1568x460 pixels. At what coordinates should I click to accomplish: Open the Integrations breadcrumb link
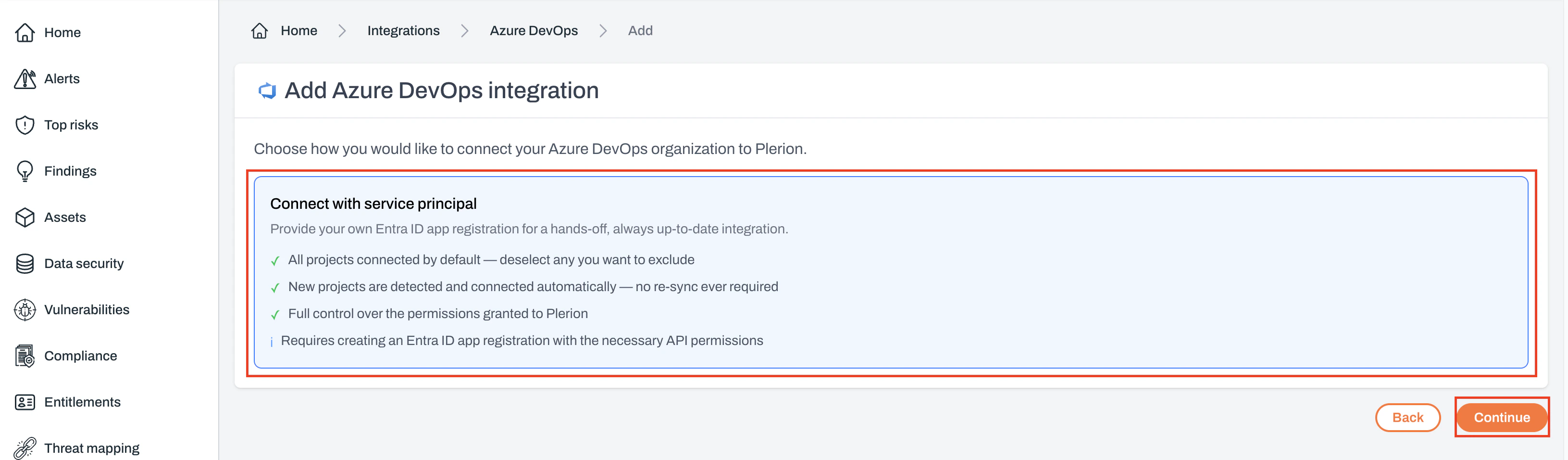click(403, 30)
